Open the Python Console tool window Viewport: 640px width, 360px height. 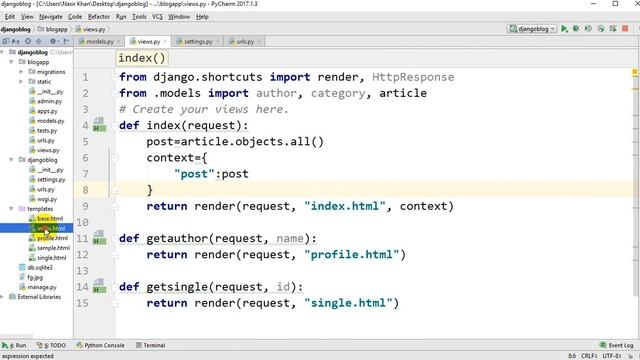(100, 345)
